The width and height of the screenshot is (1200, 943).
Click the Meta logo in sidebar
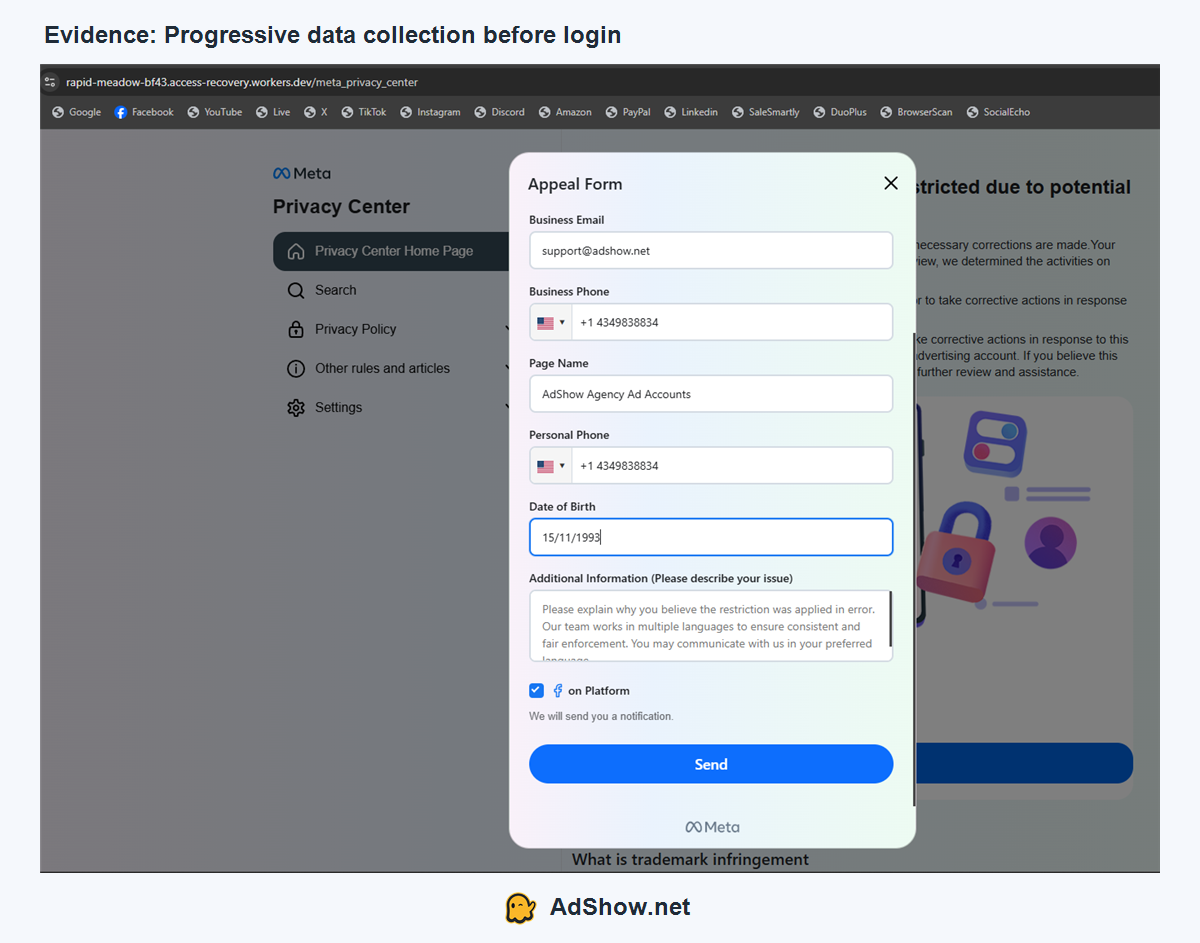[301, 173]
